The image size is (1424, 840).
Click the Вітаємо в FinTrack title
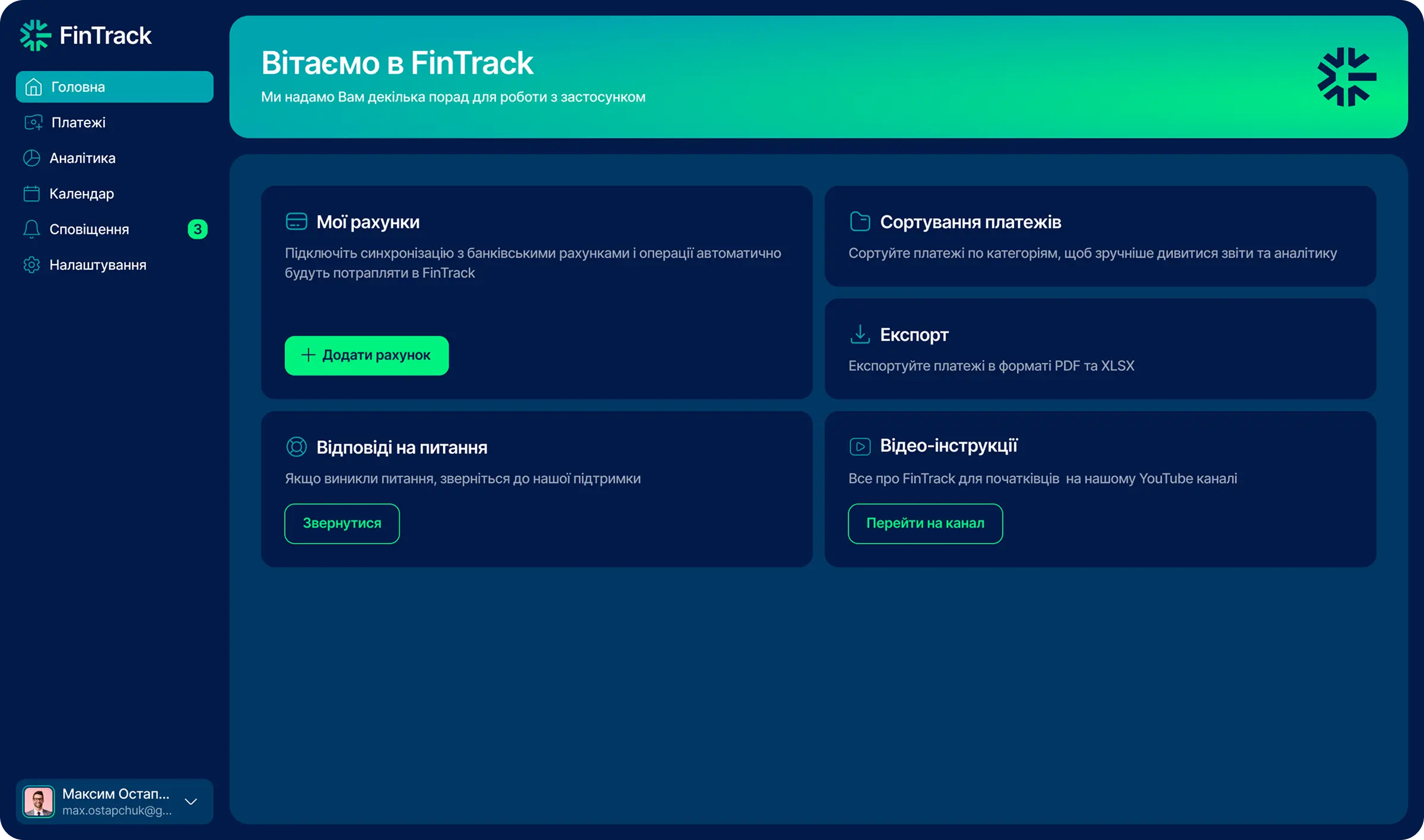398,63
